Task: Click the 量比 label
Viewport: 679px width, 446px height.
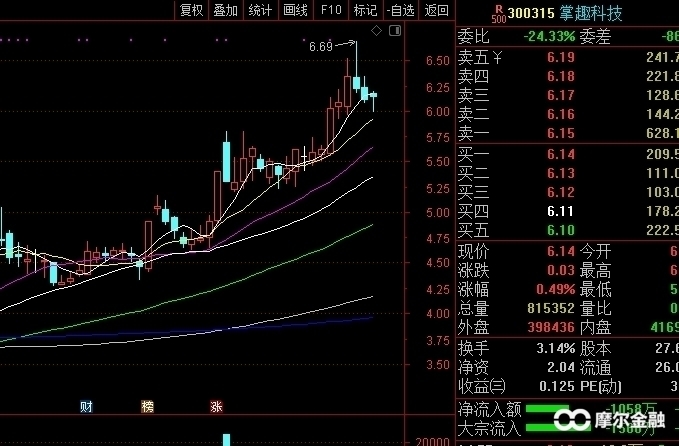Action: click(595, 308)
